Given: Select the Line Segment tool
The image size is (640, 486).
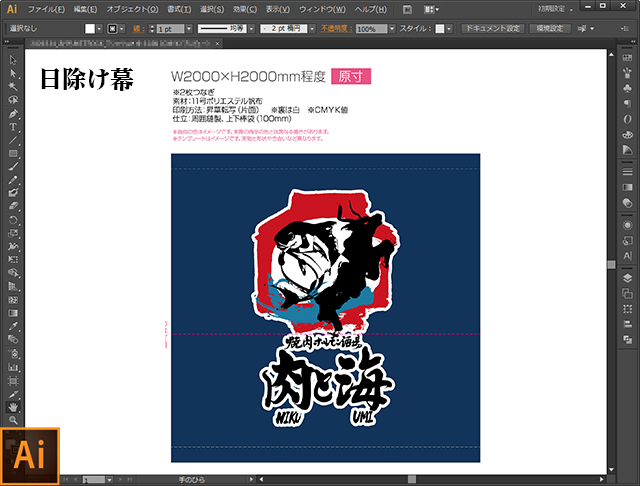Looking at the screenshot, I should (13, 140).
